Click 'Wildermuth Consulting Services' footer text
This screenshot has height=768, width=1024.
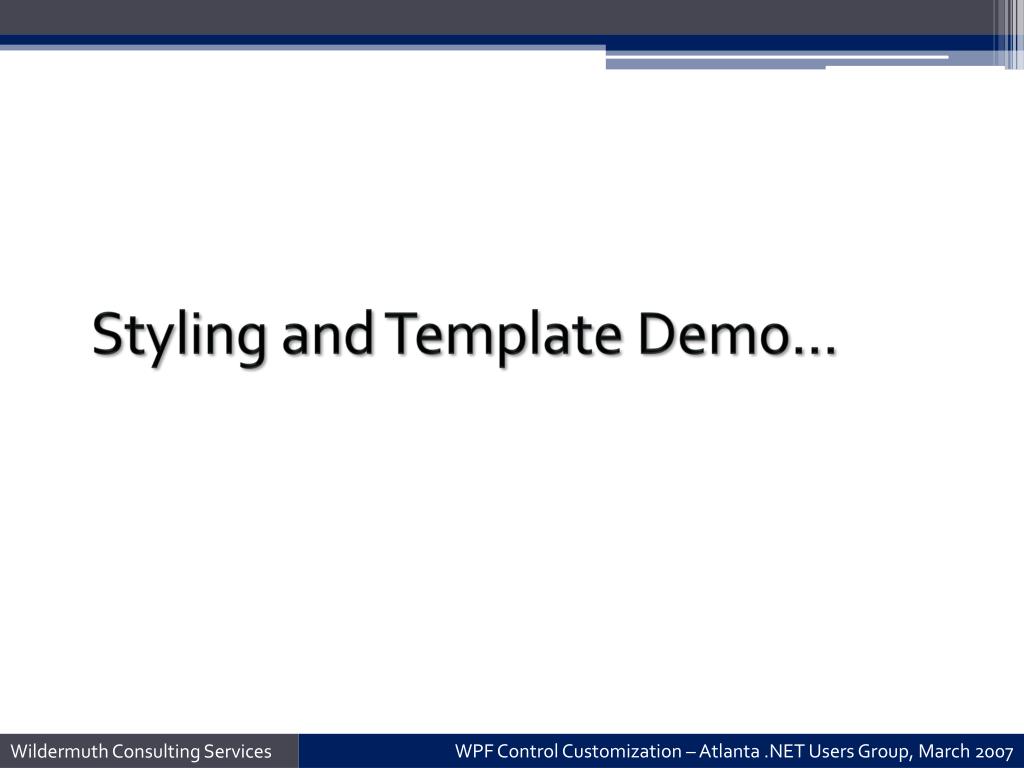click(x=141, y=751)
